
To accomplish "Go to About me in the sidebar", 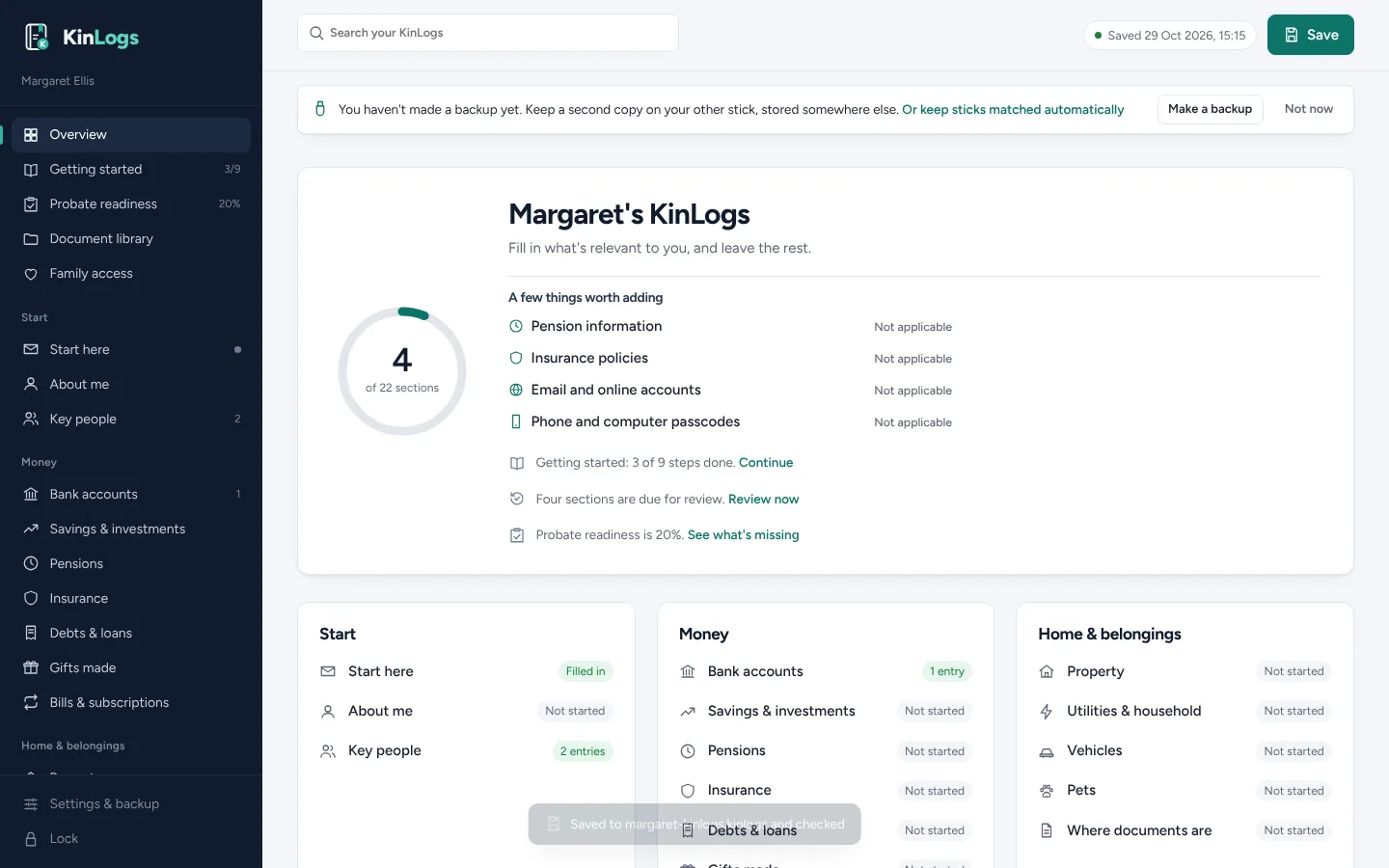I will tap(131, 384).
